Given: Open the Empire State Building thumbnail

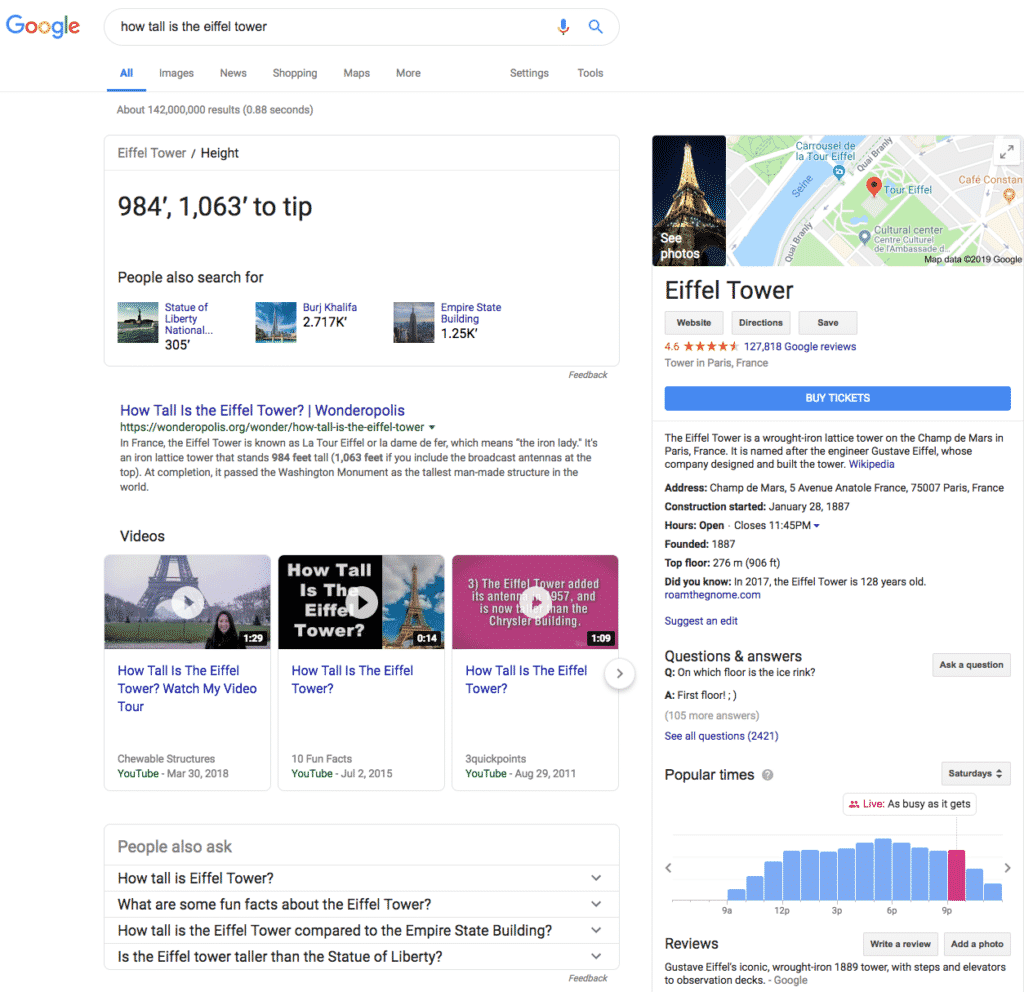Looking at the screenshot, I should tap(413, 323).
